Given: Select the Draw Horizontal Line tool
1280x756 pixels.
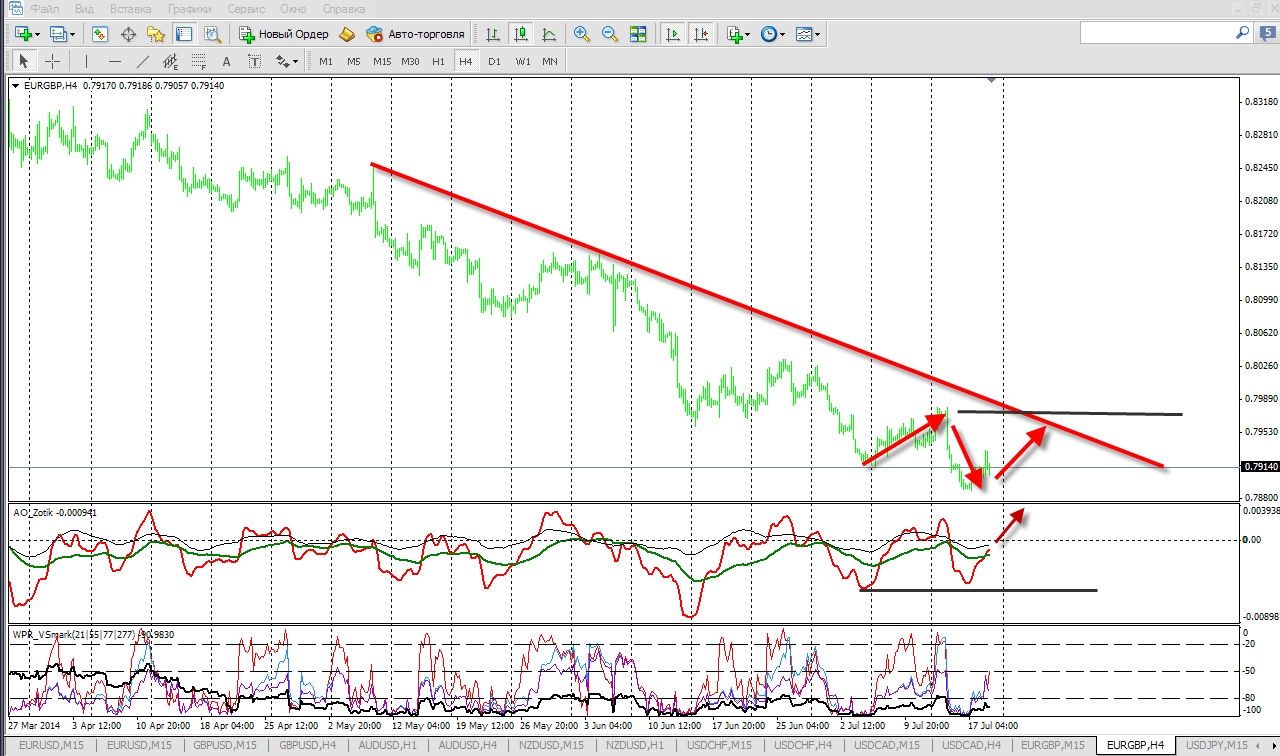Looking at the screenshot, I should [115, 61].
